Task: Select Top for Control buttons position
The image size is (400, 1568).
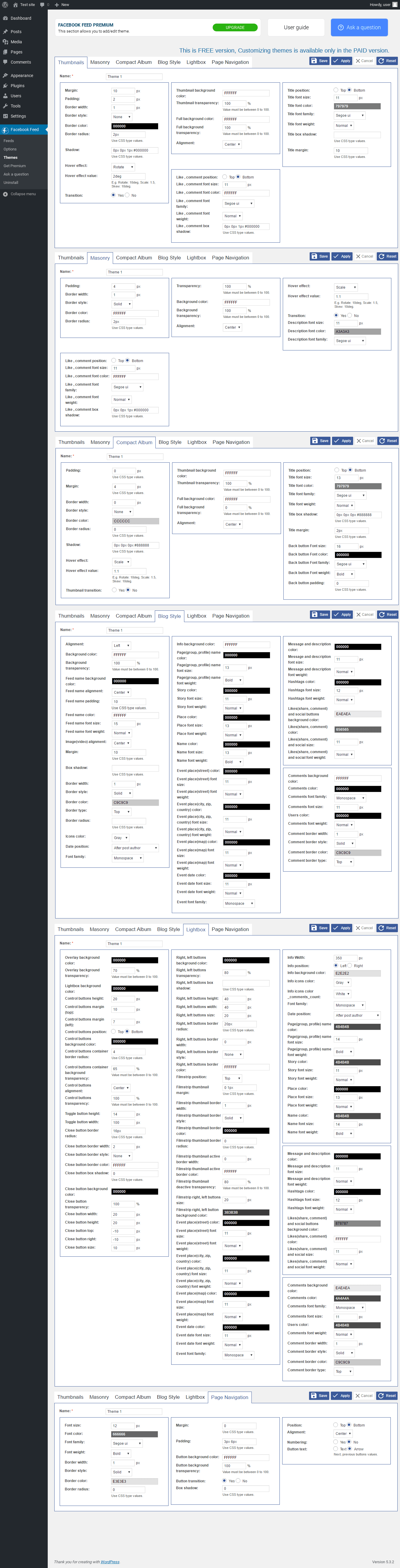Action: (114, 1031)
